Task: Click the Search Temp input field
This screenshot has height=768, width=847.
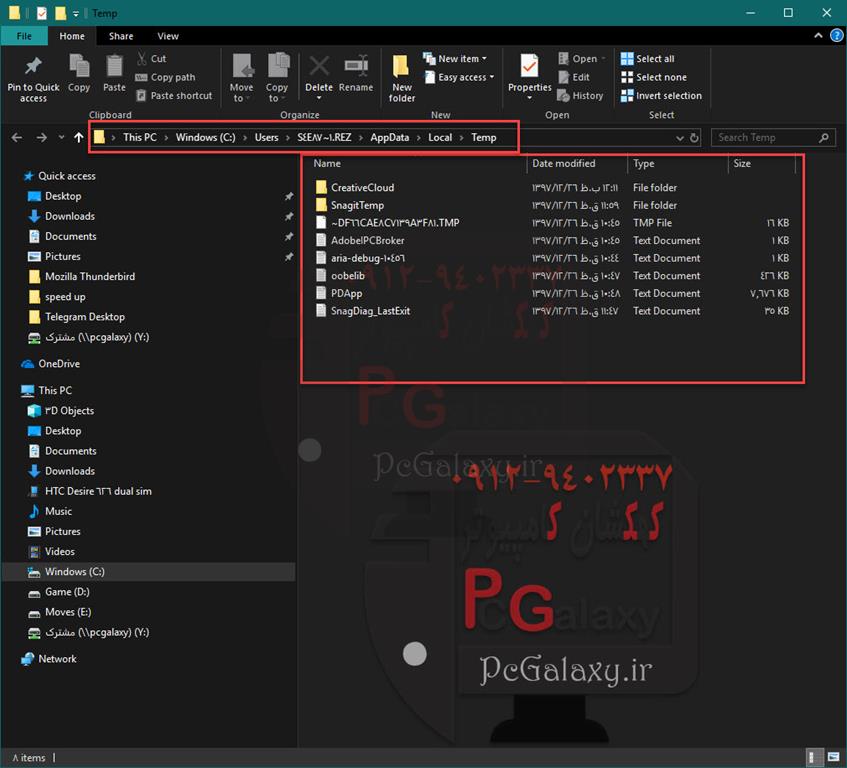Action: tap(765, 138)
